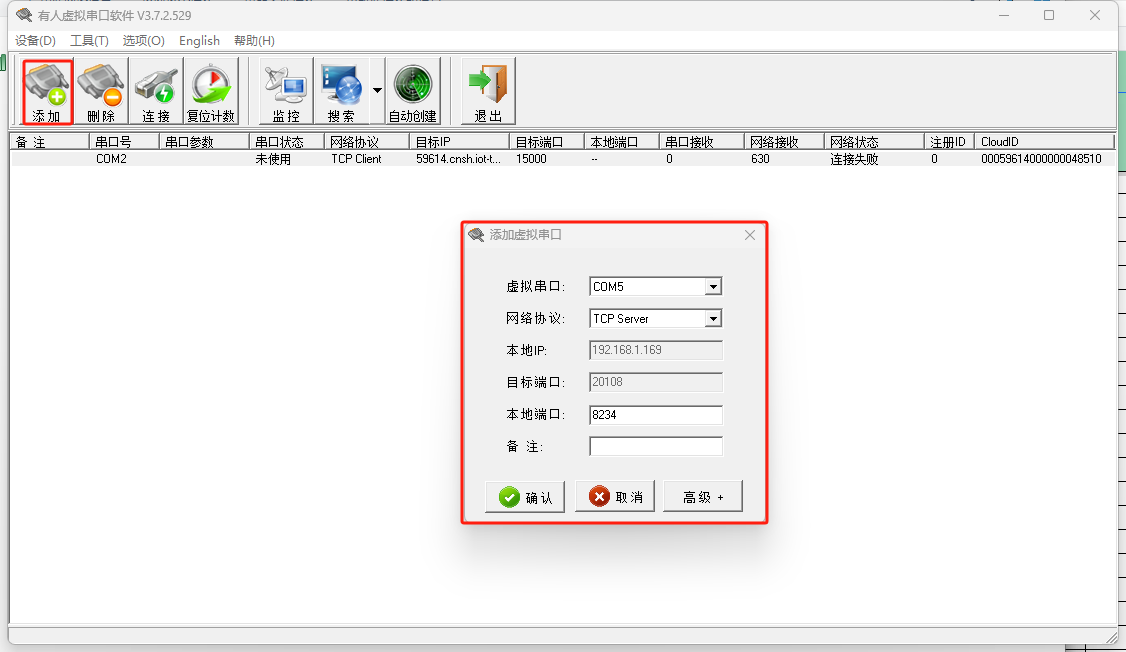Click the 目标IP column header

[460, 141]
